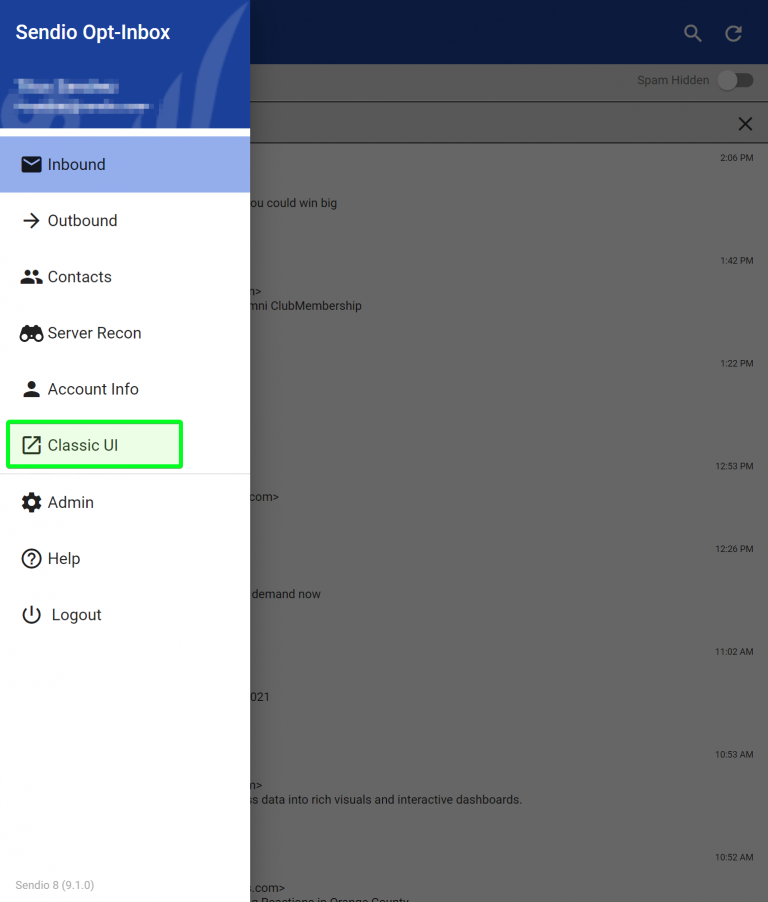This screenshot has height=902, width=768.
Task: Open the message received at 10:52 AM
Action: [509, 873]
